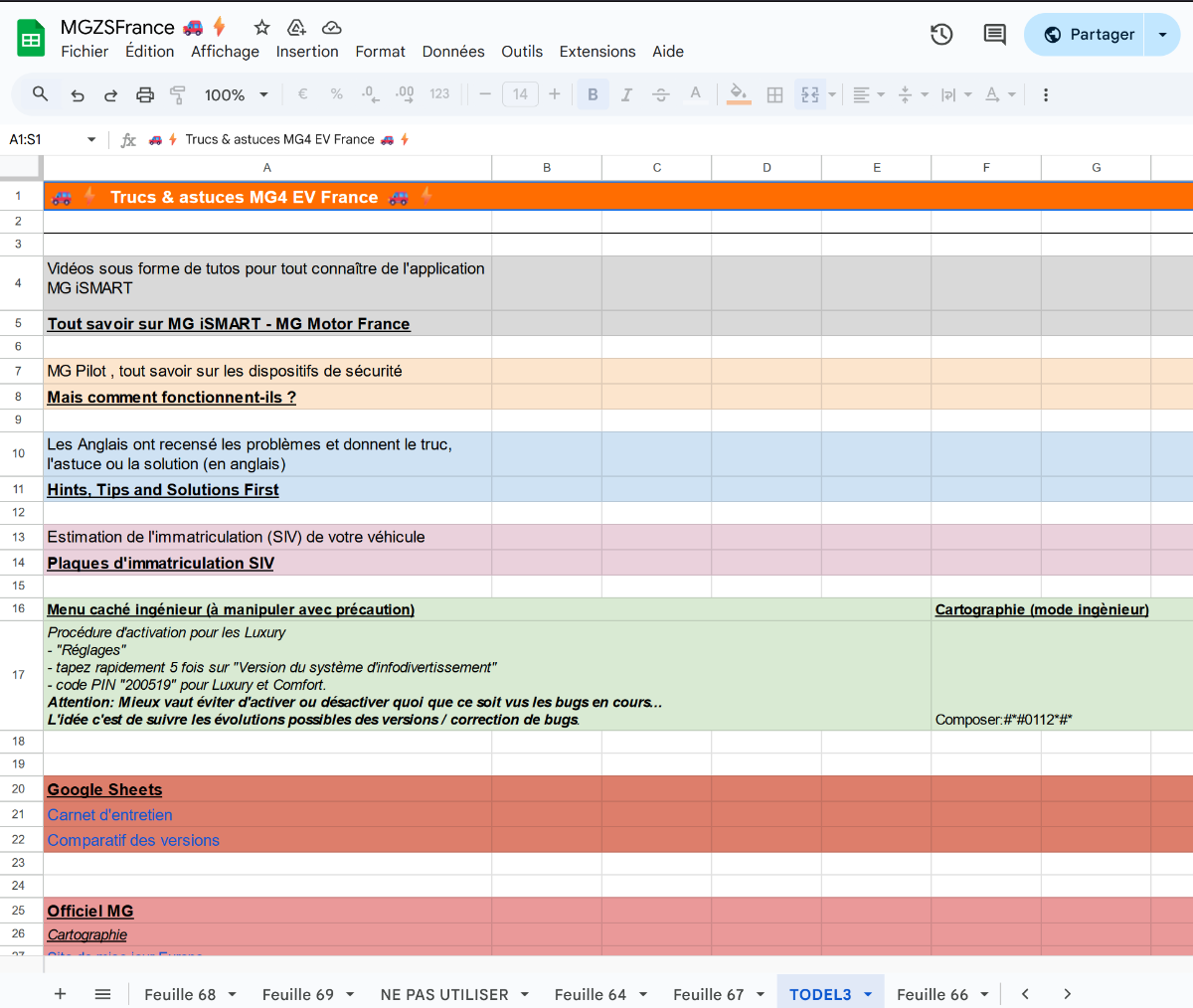Star the MGZSFrance document
This screenshot has height=1008, width=1193.
261,27
